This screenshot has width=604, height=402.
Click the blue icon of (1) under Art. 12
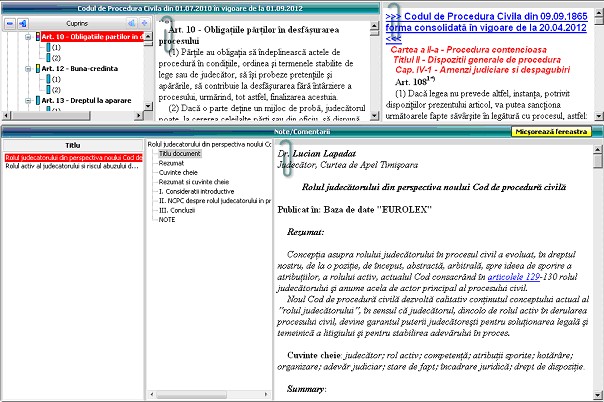(x=48, y=79)
